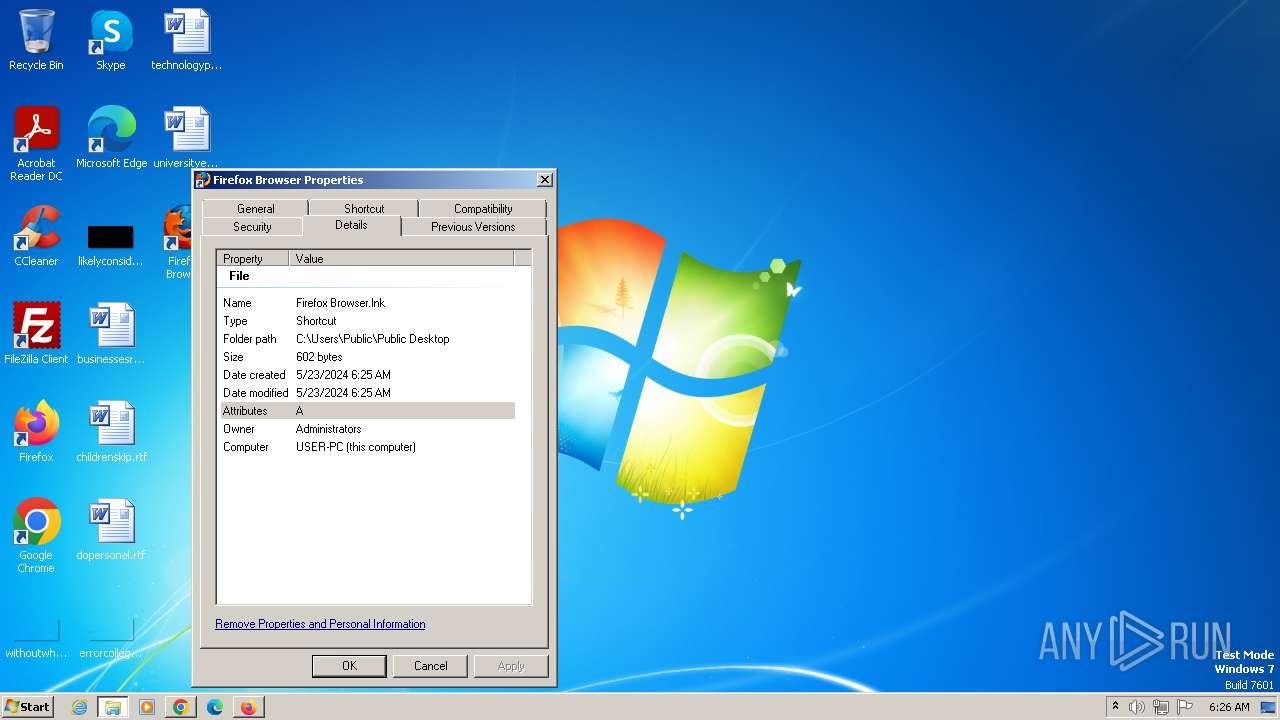
Task: Open Windows Explorer from the taskbar
Action: click(x=113, y=707)
